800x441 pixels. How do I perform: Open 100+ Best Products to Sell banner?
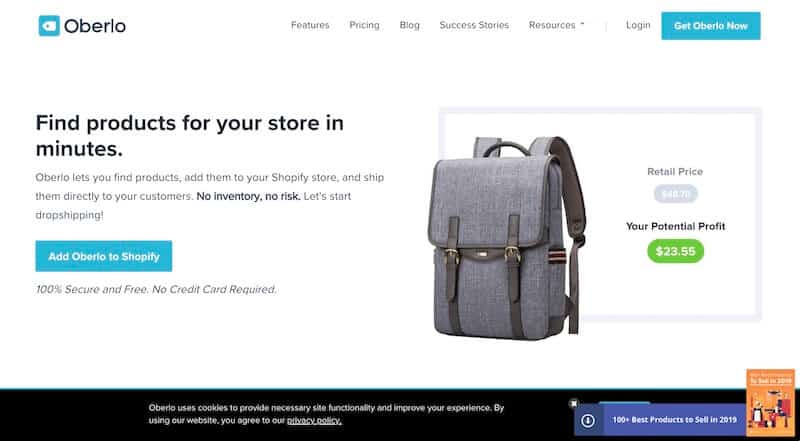(x=674, y=420)
